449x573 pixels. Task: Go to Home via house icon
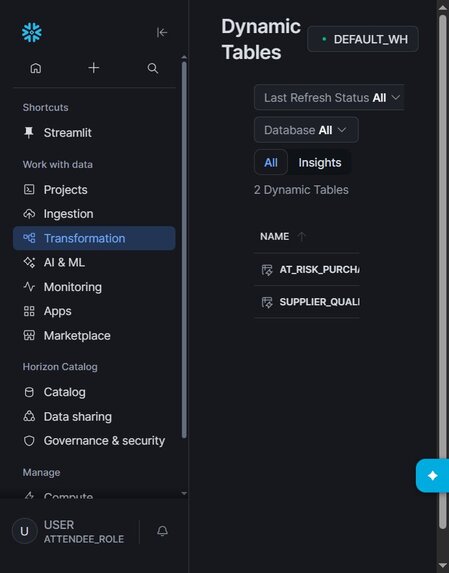(35, 68)
